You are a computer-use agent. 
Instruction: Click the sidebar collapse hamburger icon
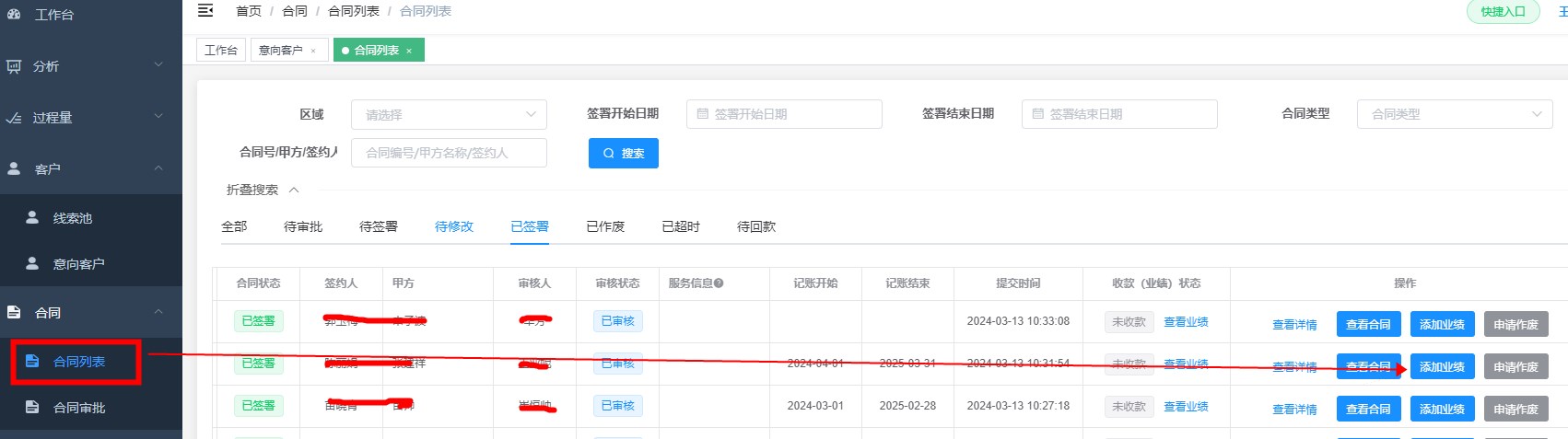pyautogui.click(x=205, y=10)
